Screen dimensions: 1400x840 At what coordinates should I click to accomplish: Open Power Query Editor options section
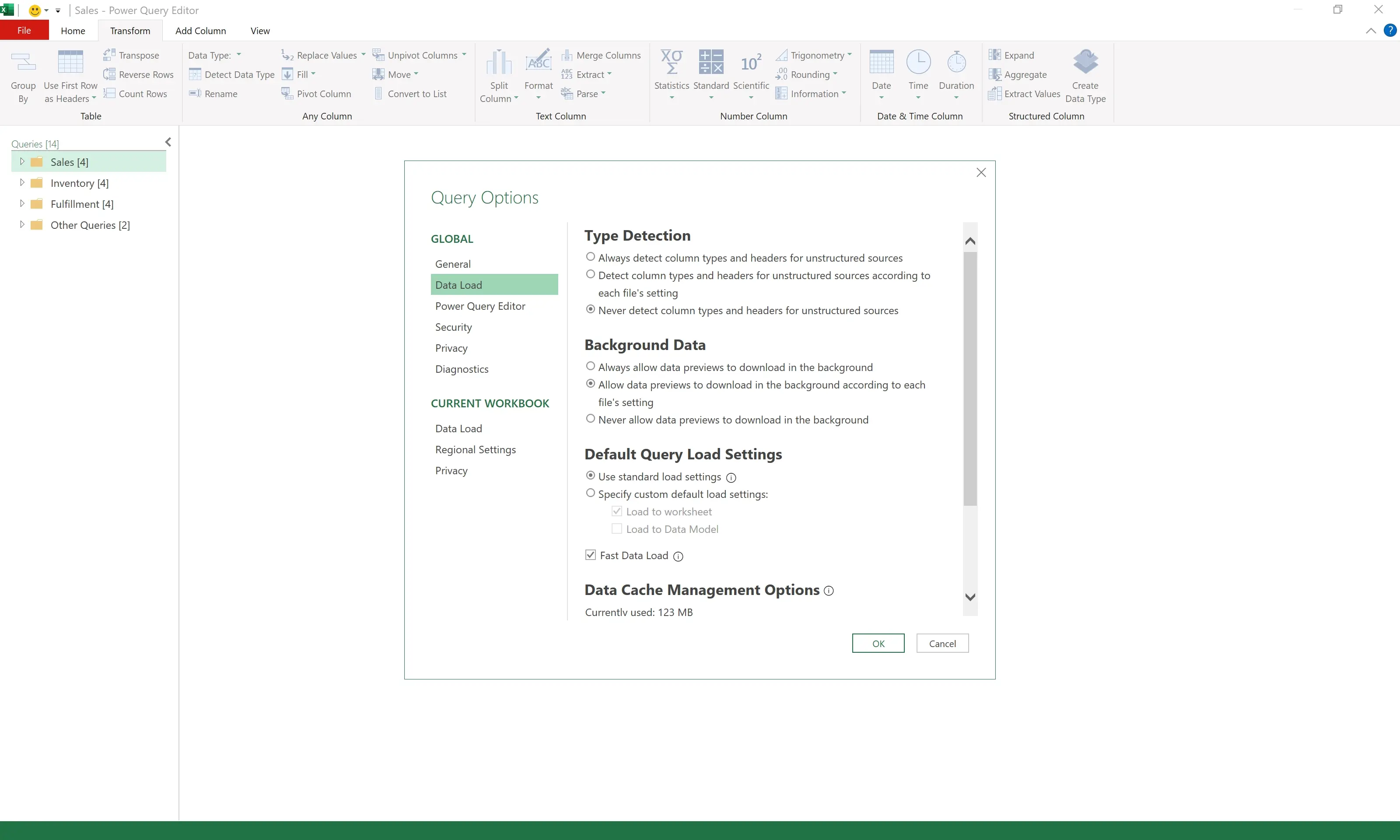tap(480, 306)
